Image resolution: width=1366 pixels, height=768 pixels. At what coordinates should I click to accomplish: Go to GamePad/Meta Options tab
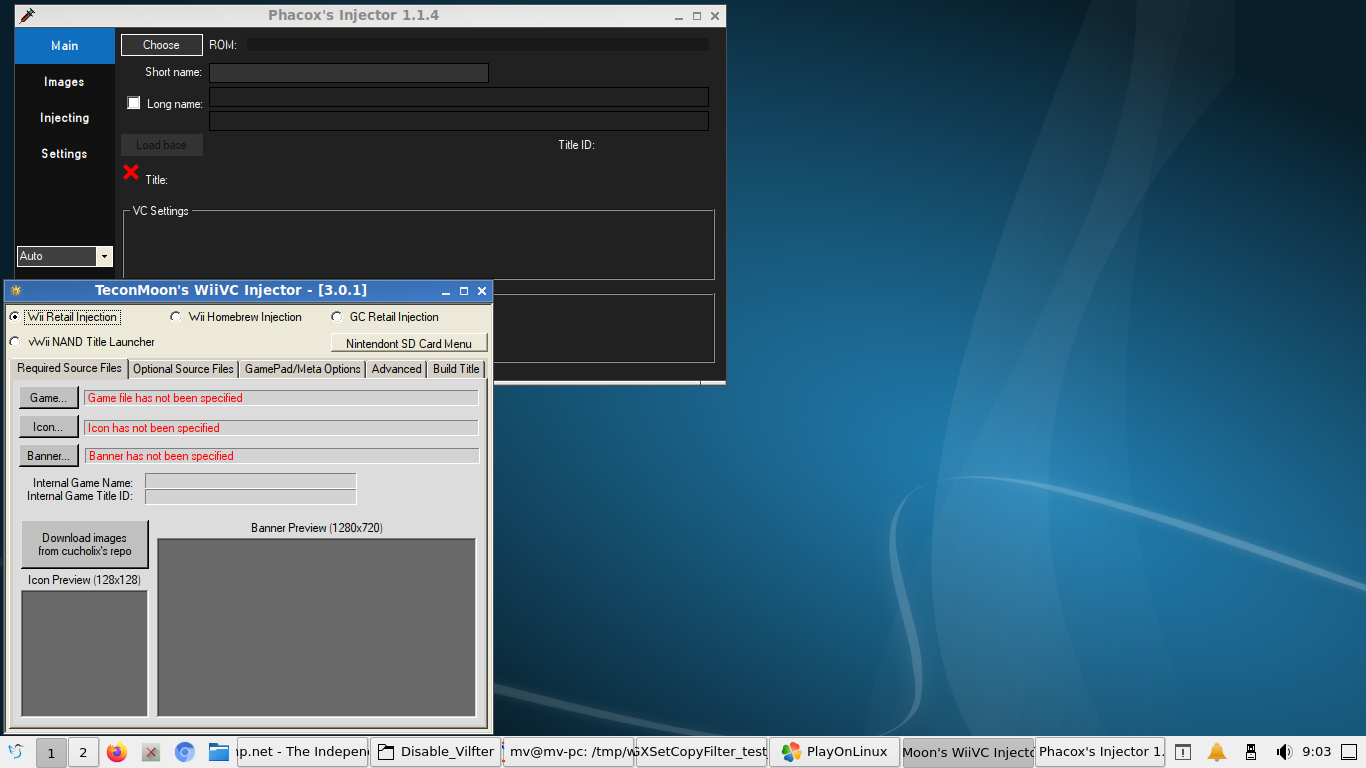[303, 369]
